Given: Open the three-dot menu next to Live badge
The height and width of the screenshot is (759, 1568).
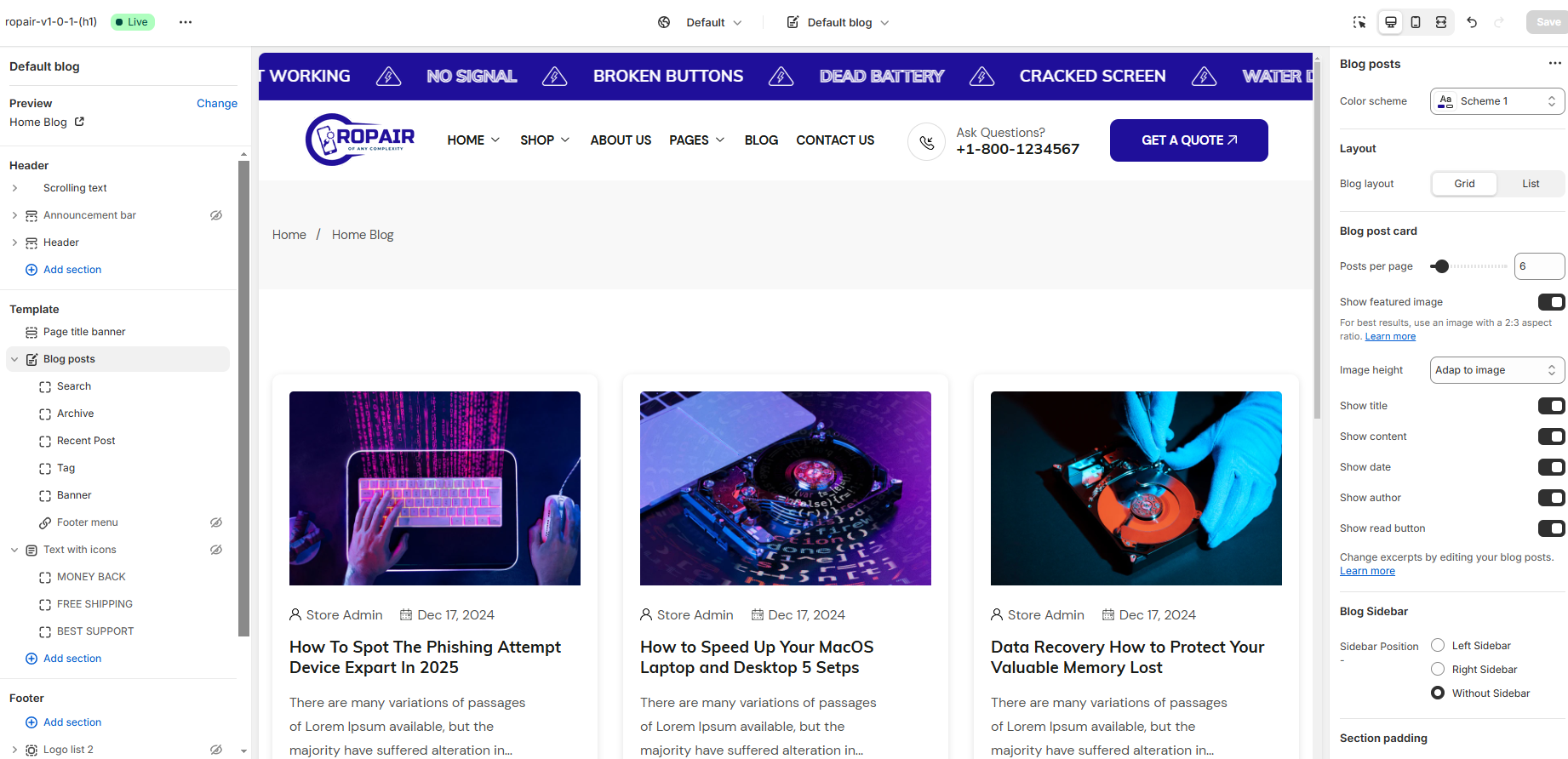Looking at the screenshot, I should coord(186,22).
